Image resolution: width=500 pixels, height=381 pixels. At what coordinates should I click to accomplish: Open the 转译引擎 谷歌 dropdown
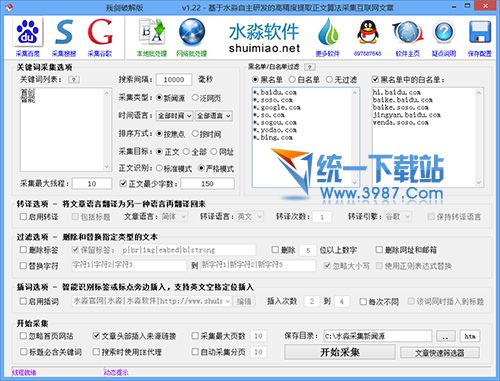398,217
